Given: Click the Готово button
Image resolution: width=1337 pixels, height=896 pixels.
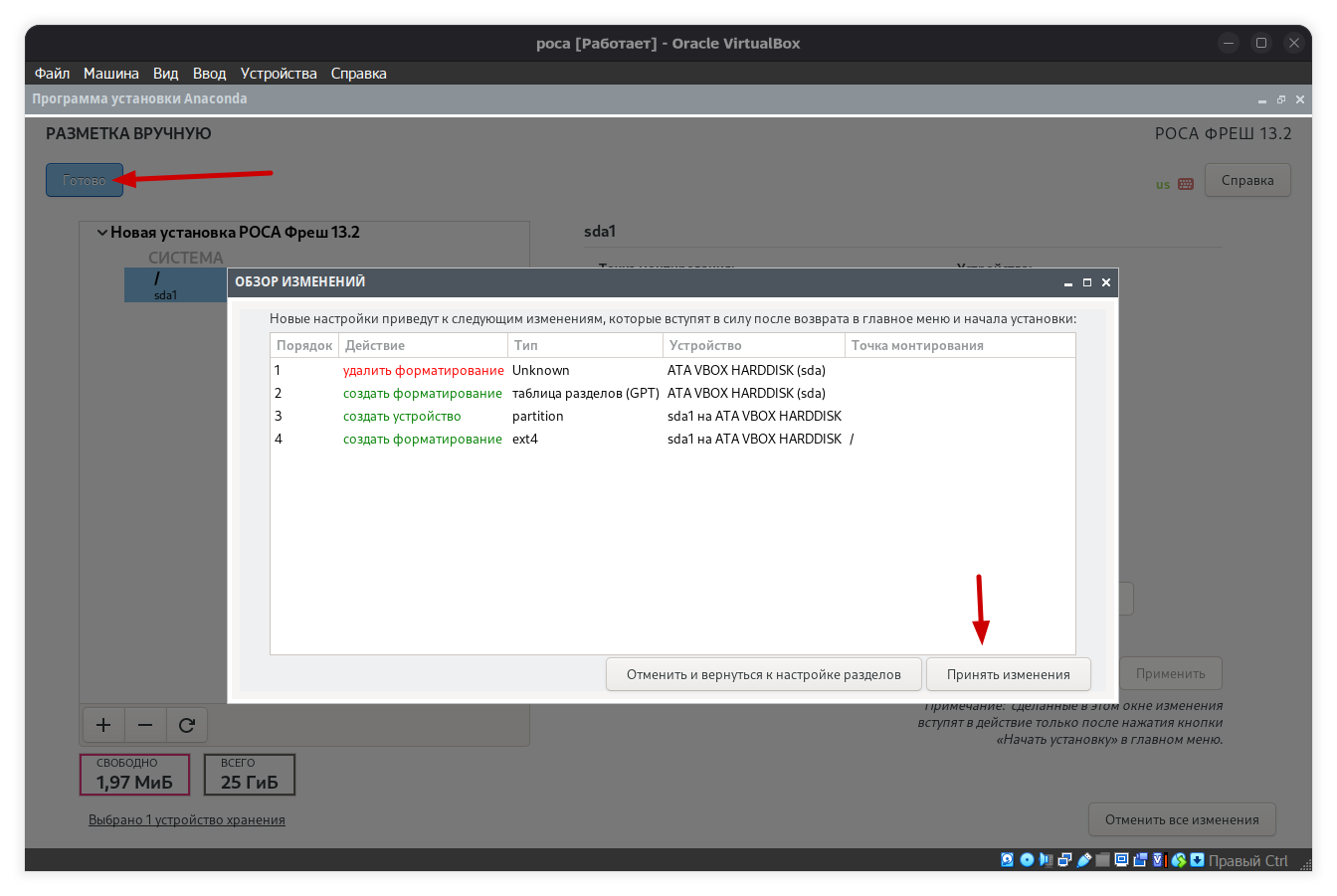Looking at the screenshot, I should tap(85, 180).
